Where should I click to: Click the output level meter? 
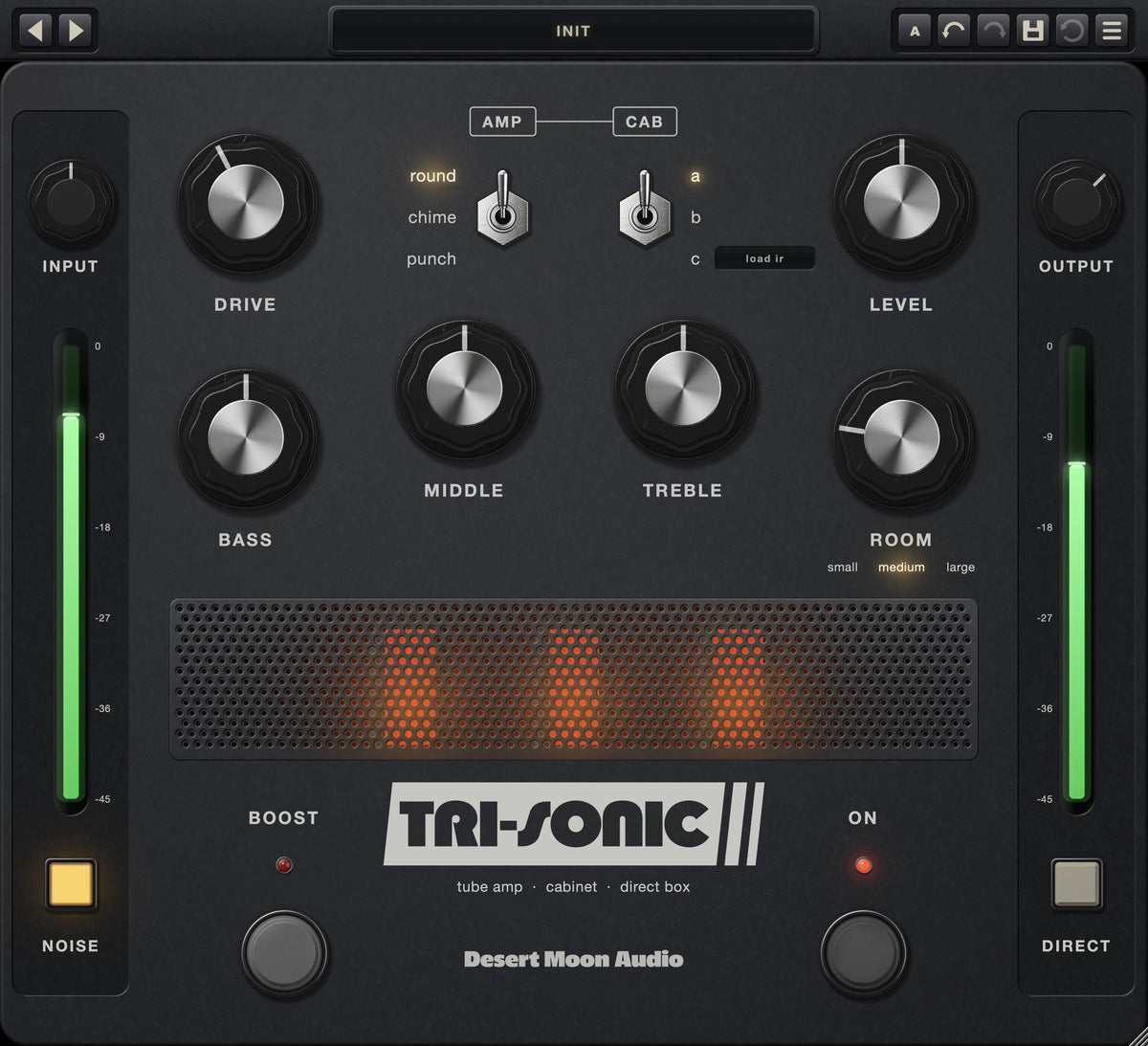pos(1076,571)
